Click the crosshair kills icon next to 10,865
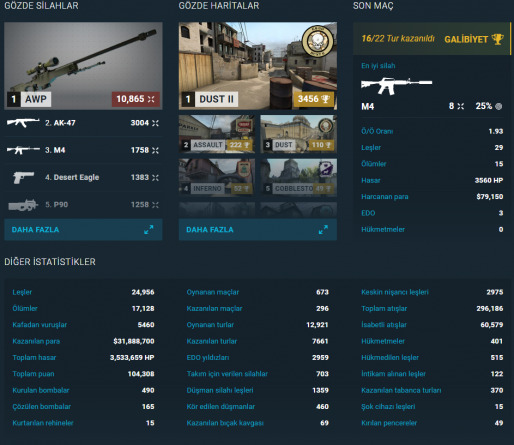Viewport: 514px width, 445px height. (151, 99)
